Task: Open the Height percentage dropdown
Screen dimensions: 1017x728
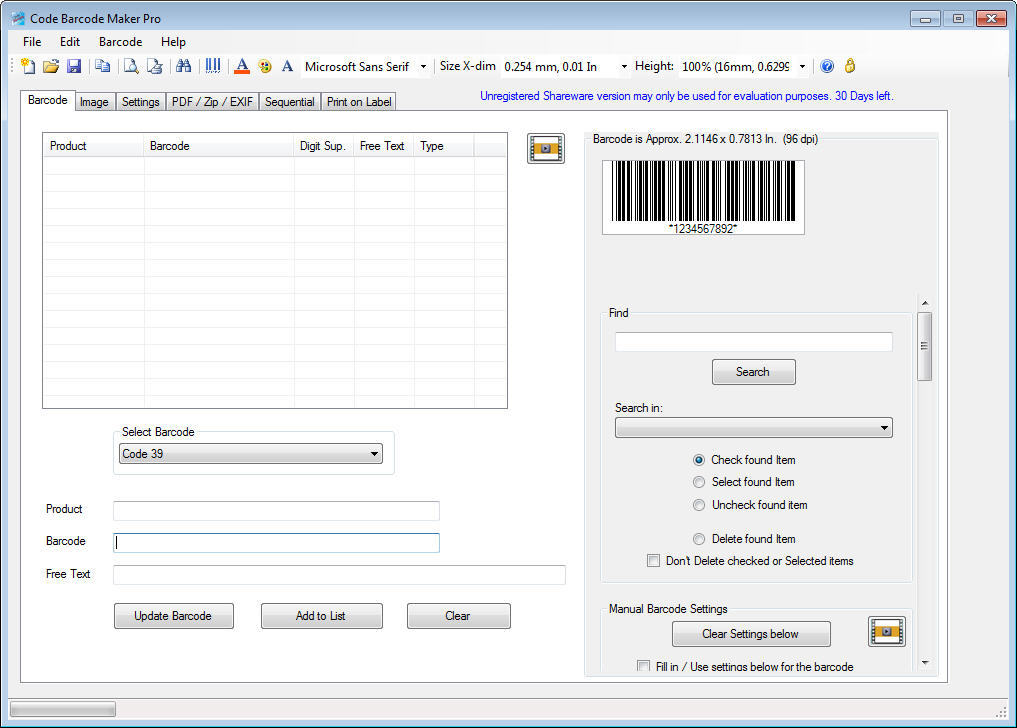Action: pyautogui.click(x=802, y=66)
